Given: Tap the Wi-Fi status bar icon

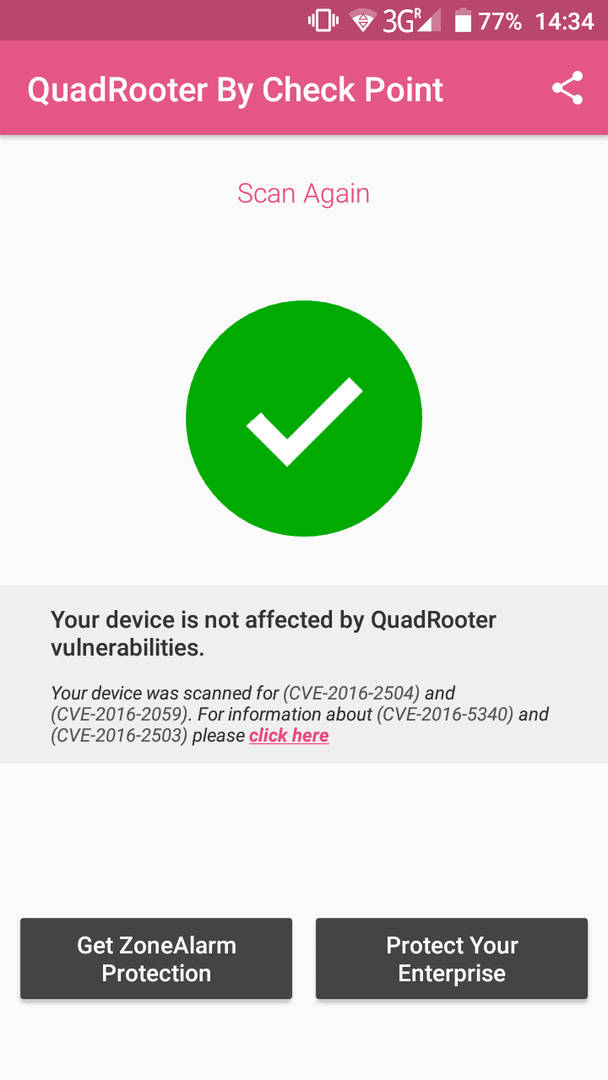Looking at the screenshot, I should 362,21.
